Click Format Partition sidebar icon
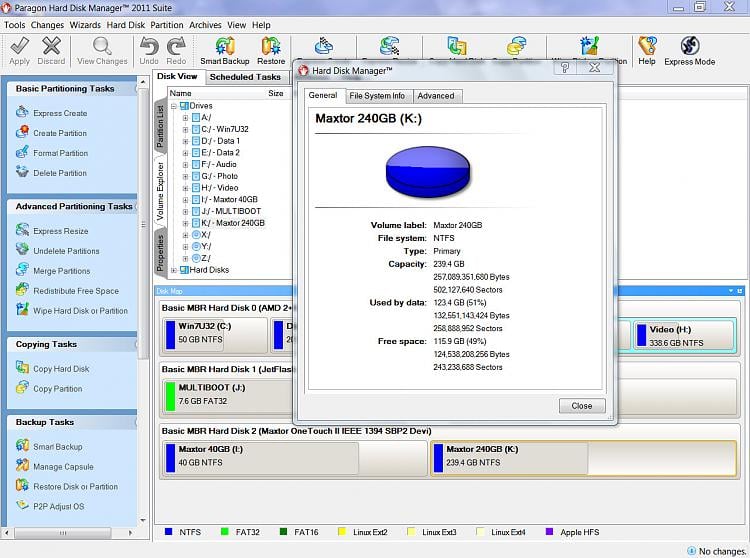 pos(22,153)
